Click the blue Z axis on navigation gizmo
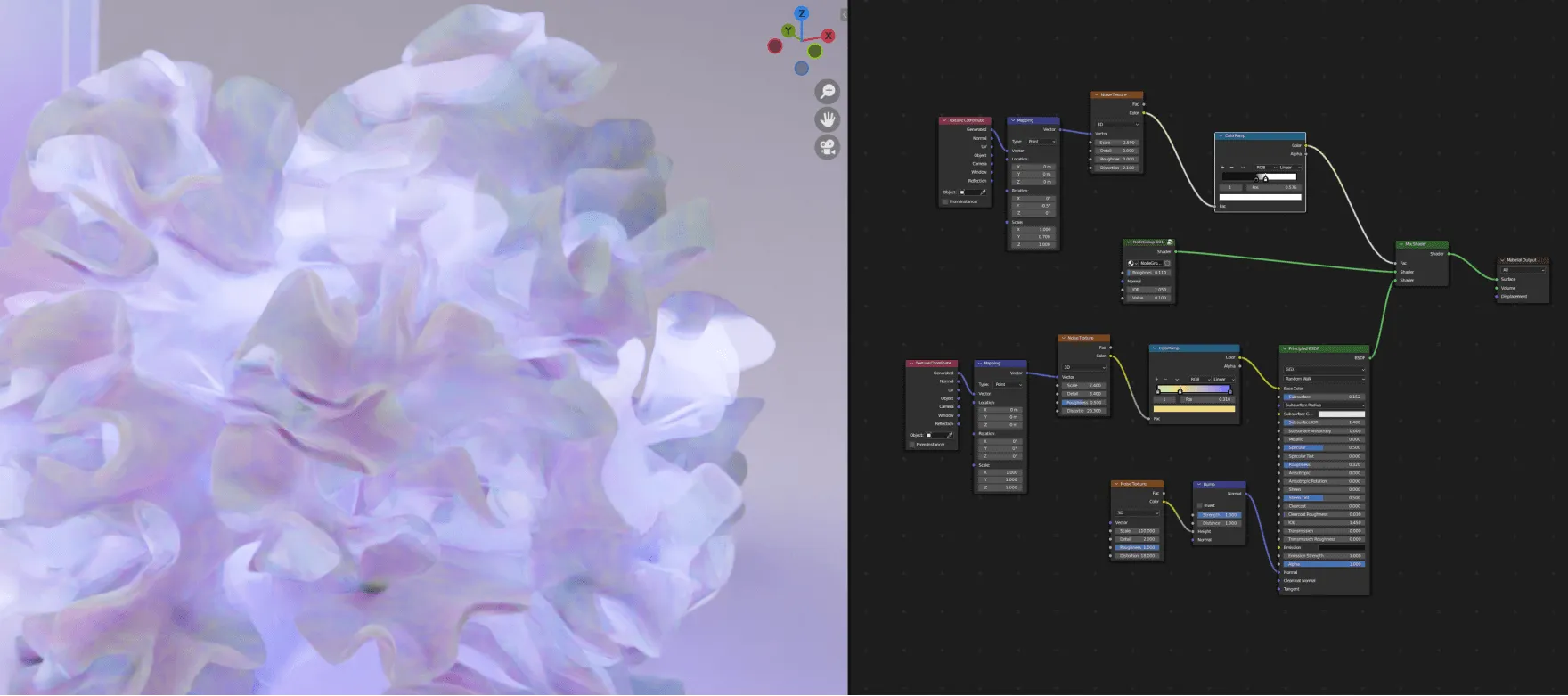Viewport: 1568px width, 696px height. click(x=802, y=13)
